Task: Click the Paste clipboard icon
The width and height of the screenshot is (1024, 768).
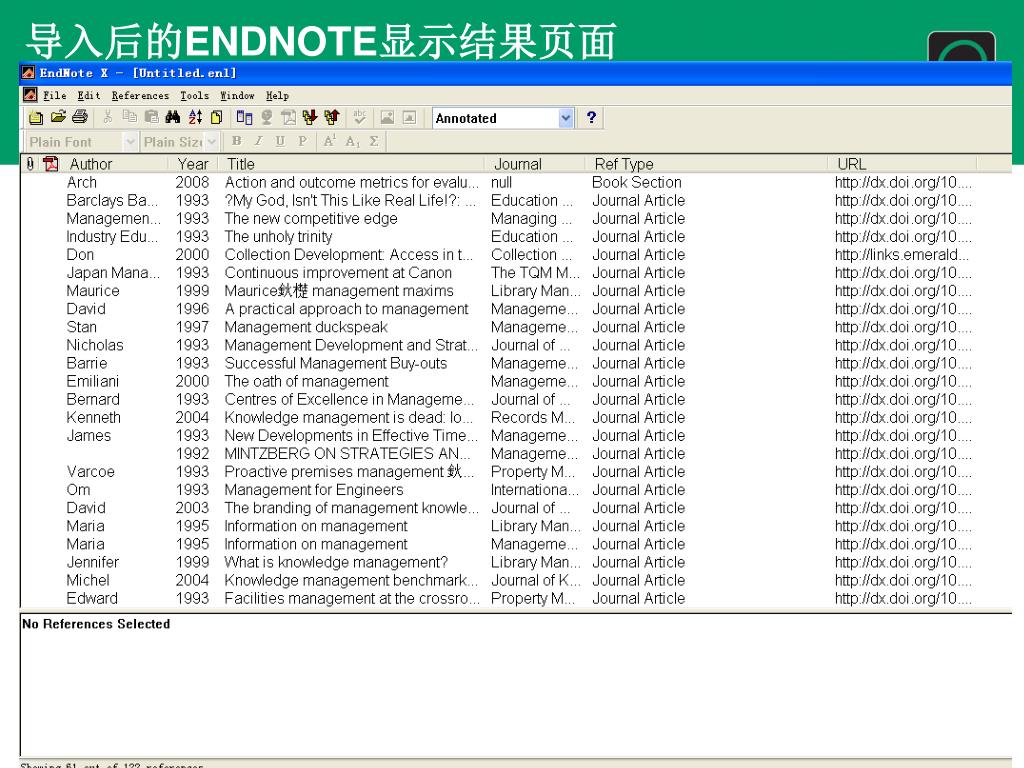Action: [152, 118]
